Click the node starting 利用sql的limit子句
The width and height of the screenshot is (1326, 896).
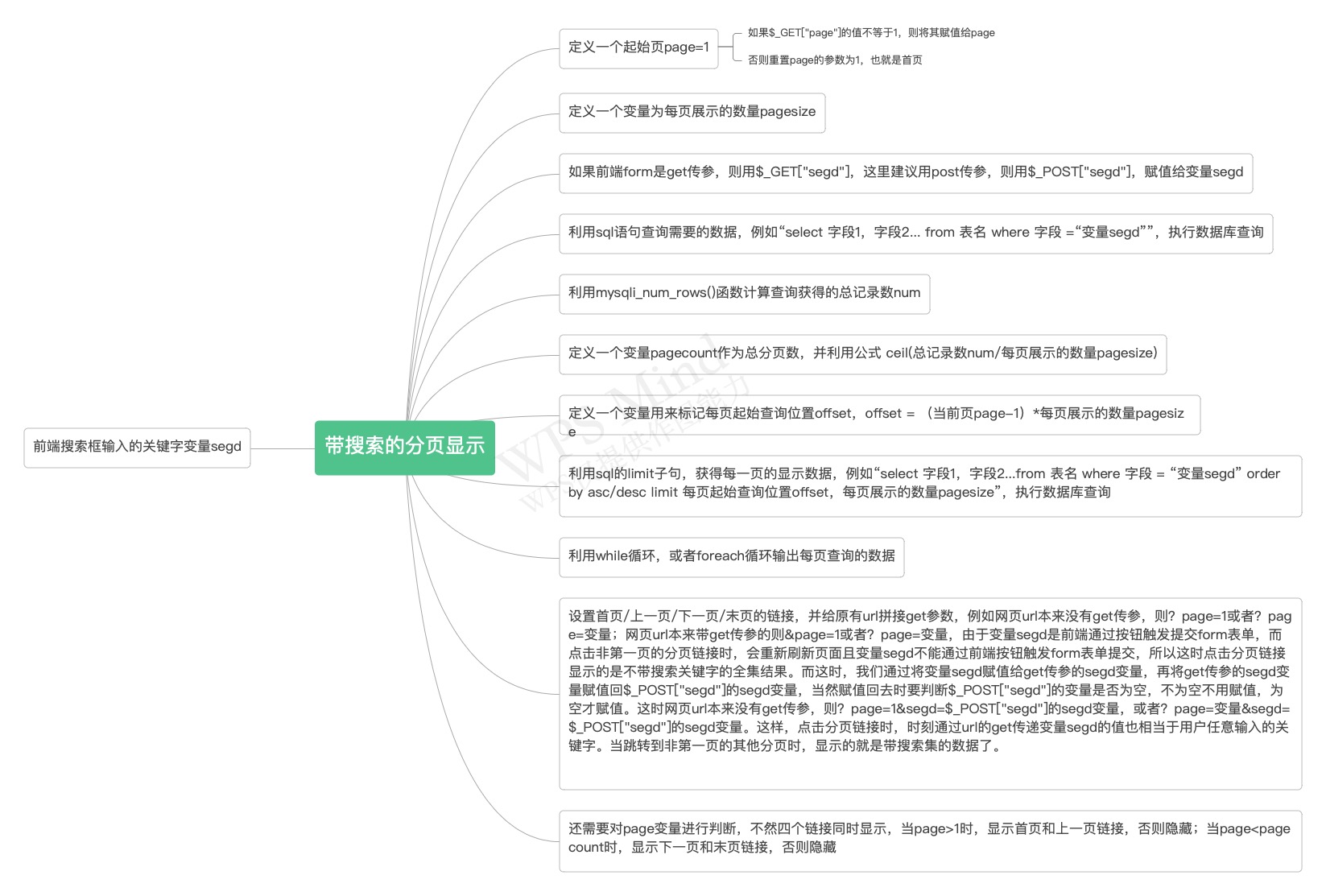930,486
